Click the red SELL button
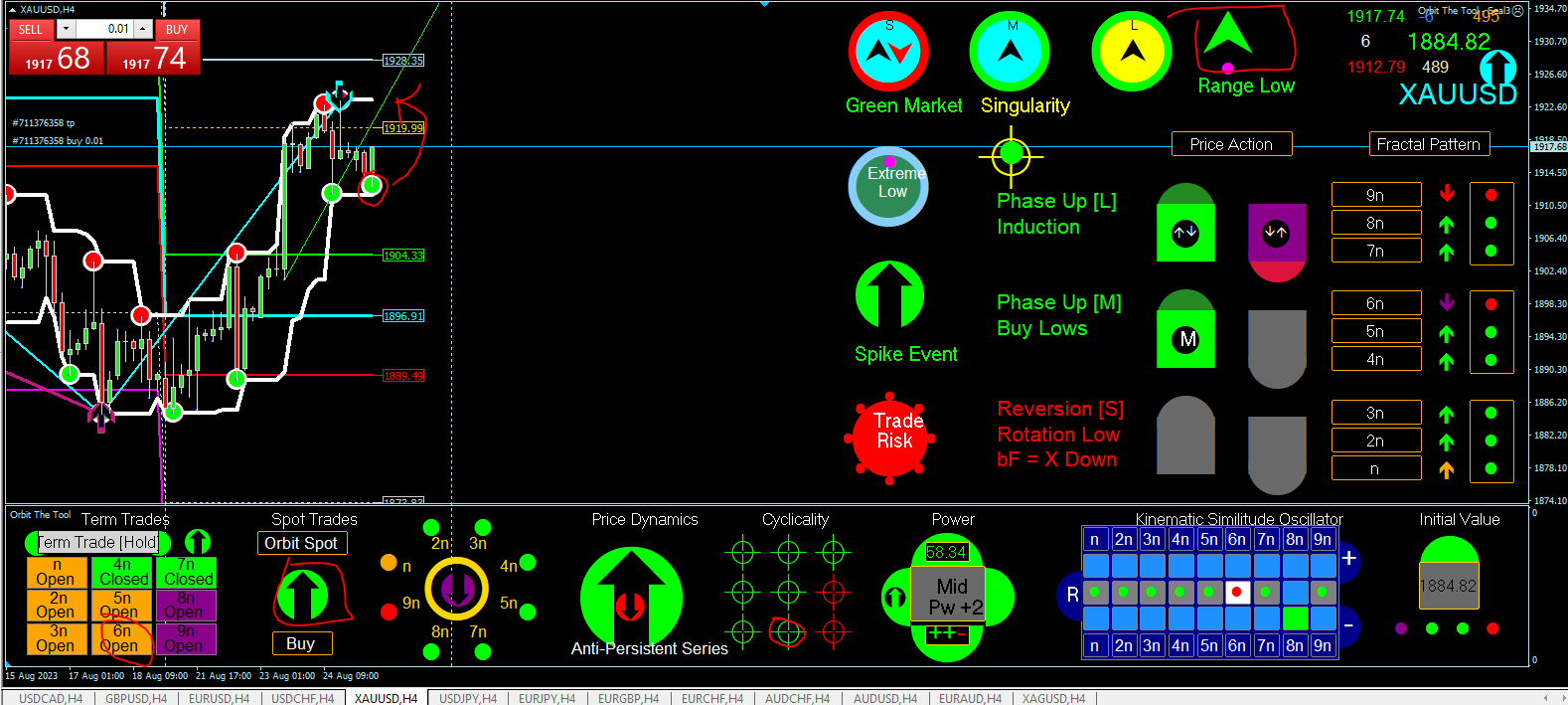Viewport: 1568px width, 705px height. (31, 29)
